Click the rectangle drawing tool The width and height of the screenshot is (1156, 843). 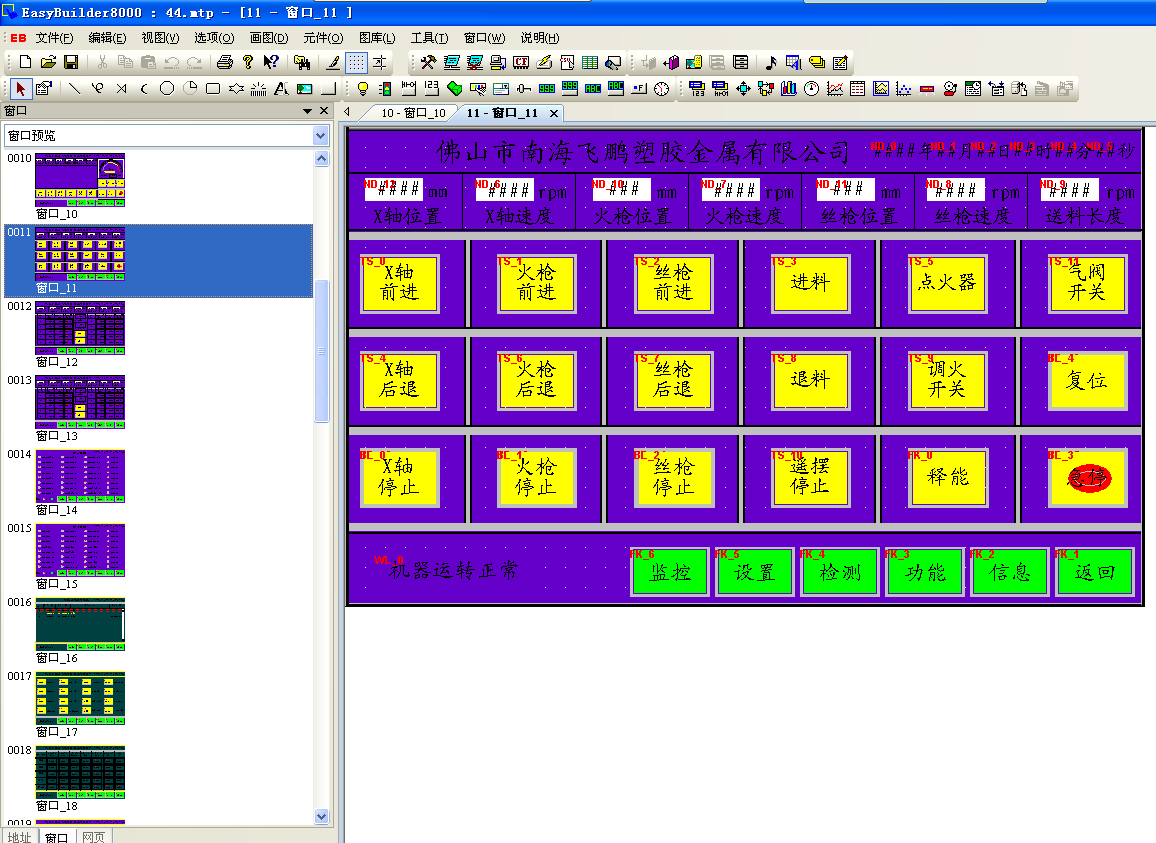(213, 88)
